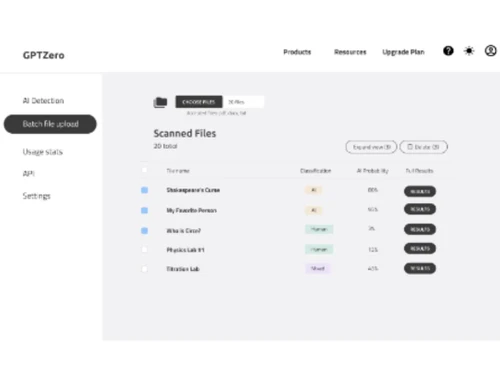Toggle the light/dark theme sun icon
Image resolution: width=500 pixels, height=375 pixels.
tap(469, 51)
